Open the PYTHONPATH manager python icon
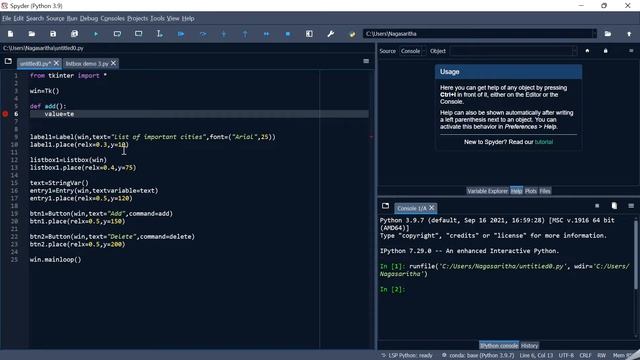The width and height of the screenshot is (640, 360). 352,34
